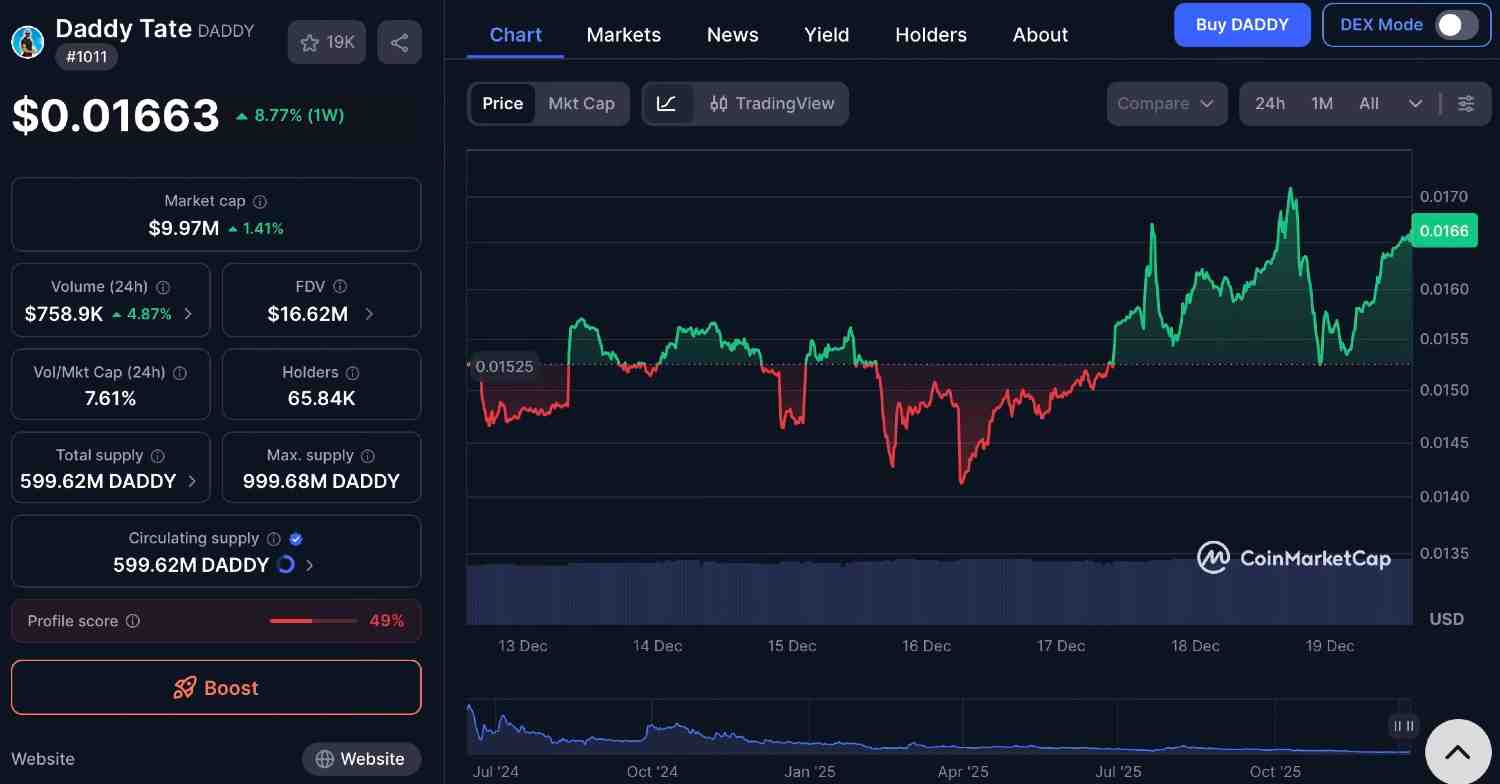Click the share icon next to watchlist
The height and width of the screenshot is (784, 1500).
tap(399, 42)
